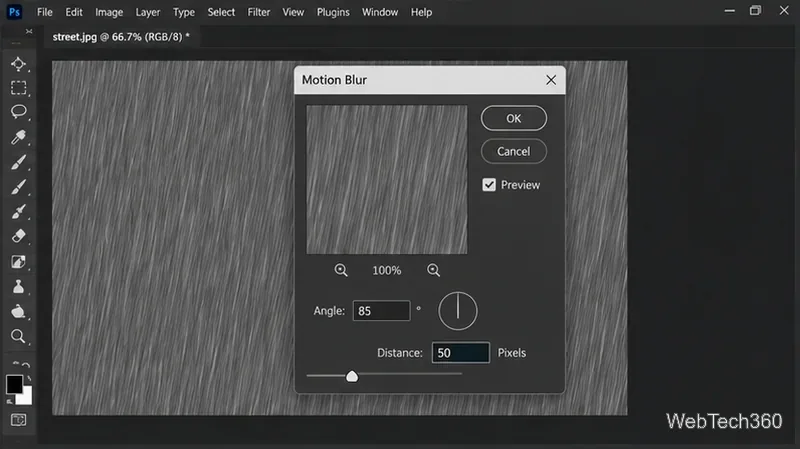Screen dimensions: 800x449
Task: Close the Motion Blur dialog
Action: [x=551, y=80]
